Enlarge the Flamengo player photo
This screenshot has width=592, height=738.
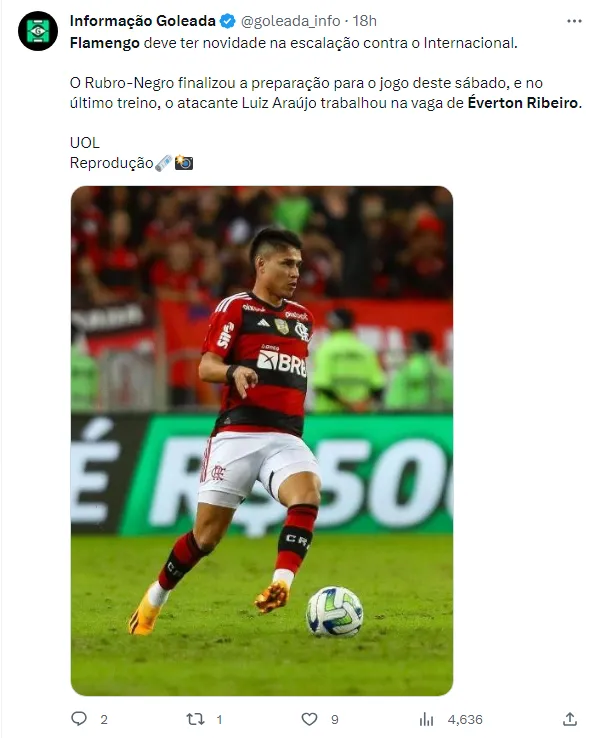pyautogui.click(x=262, y=441)
